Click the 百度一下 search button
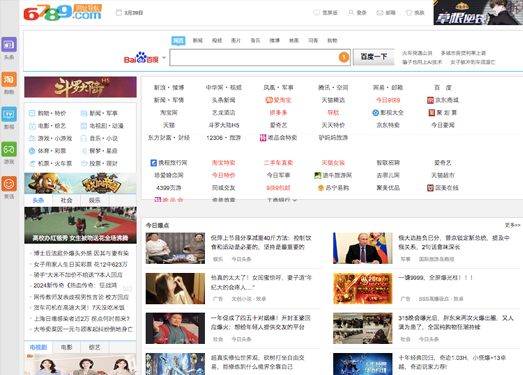Image resolution: width=523 pixels, height=375 pixels. (374, 57)
